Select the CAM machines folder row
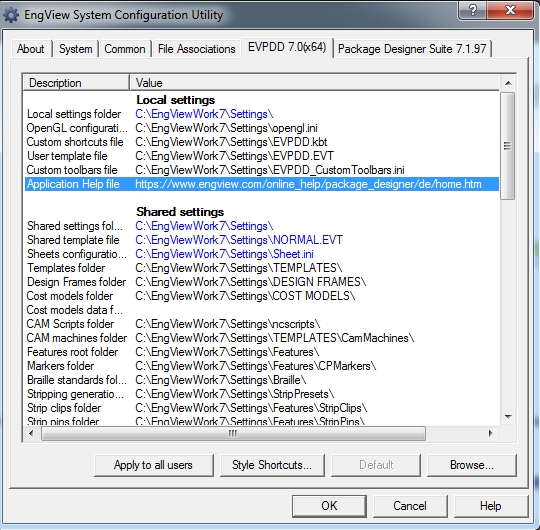 coord(261,338)
